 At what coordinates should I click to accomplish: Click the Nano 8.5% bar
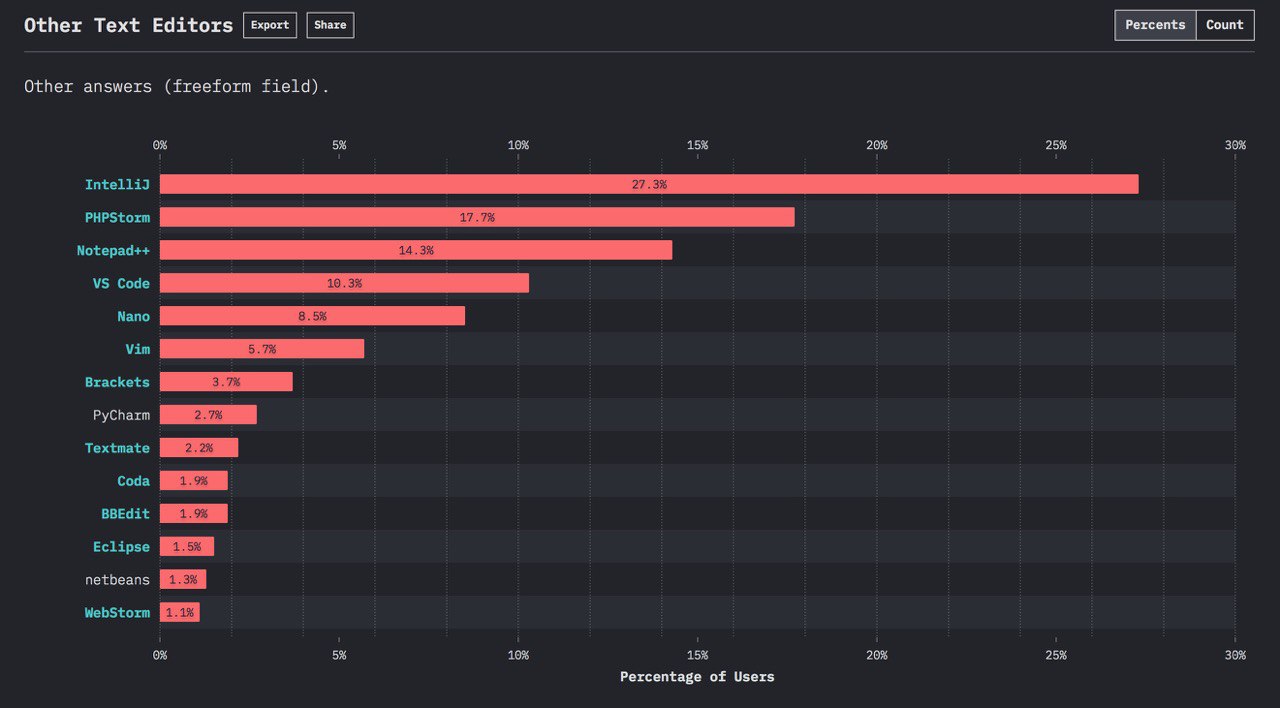(x=312, y=316)
